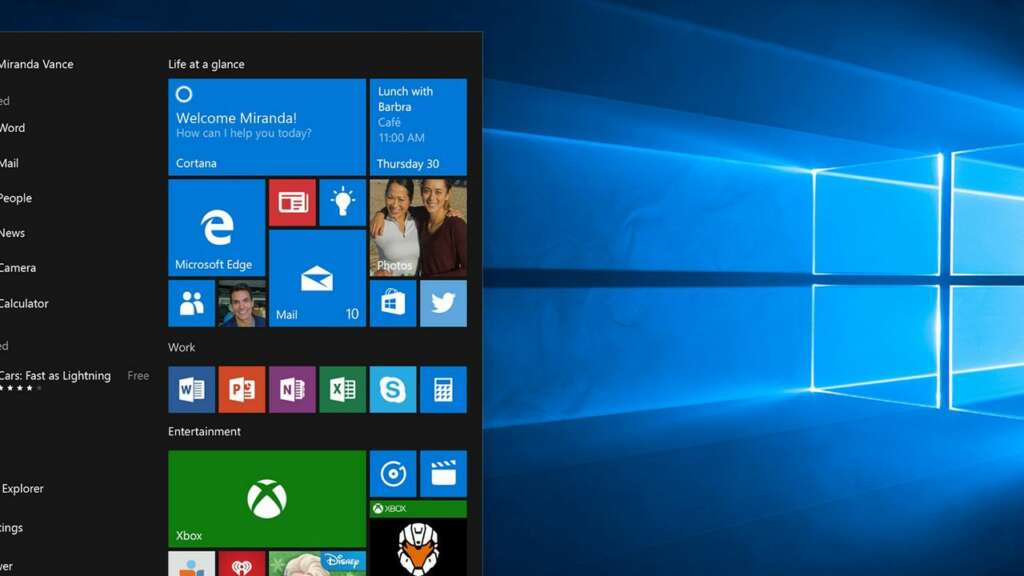Click the Lunch with Barbra appointment text
The height and width of the screenshot is (576, 1024).
[x=405, y=99]
